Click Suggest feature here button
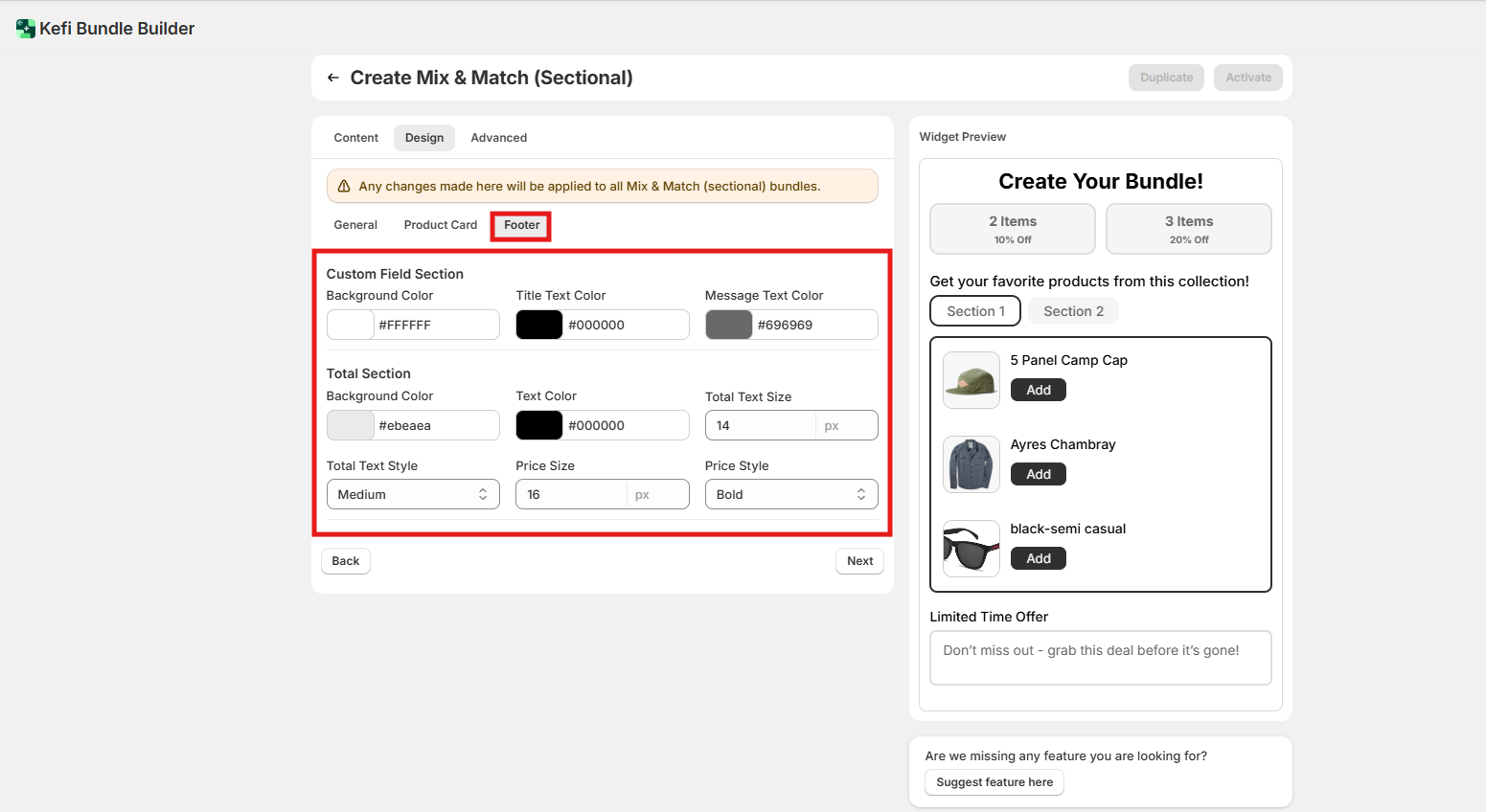The image size is (1486, 812). click(994, 782)
